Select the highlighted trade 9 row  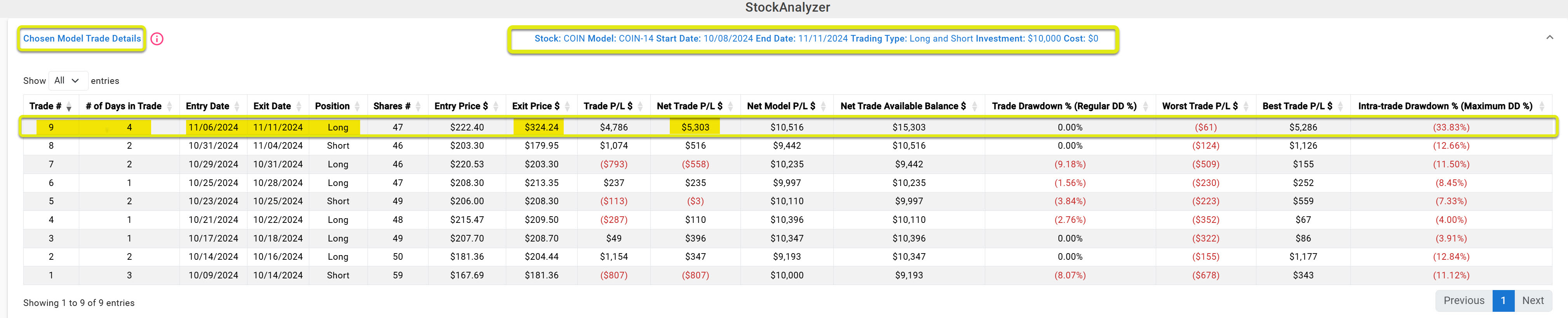click(x=787, y=127)
